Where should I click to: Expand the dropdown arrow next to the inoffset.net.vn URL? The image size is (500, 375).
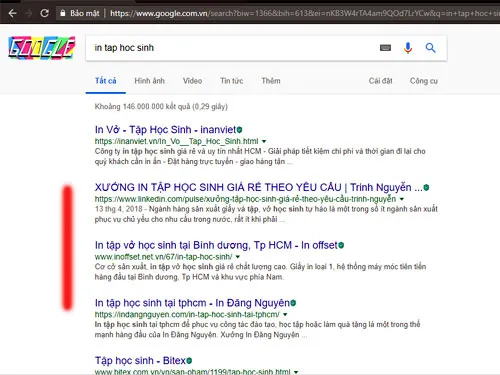click(238, 257)
